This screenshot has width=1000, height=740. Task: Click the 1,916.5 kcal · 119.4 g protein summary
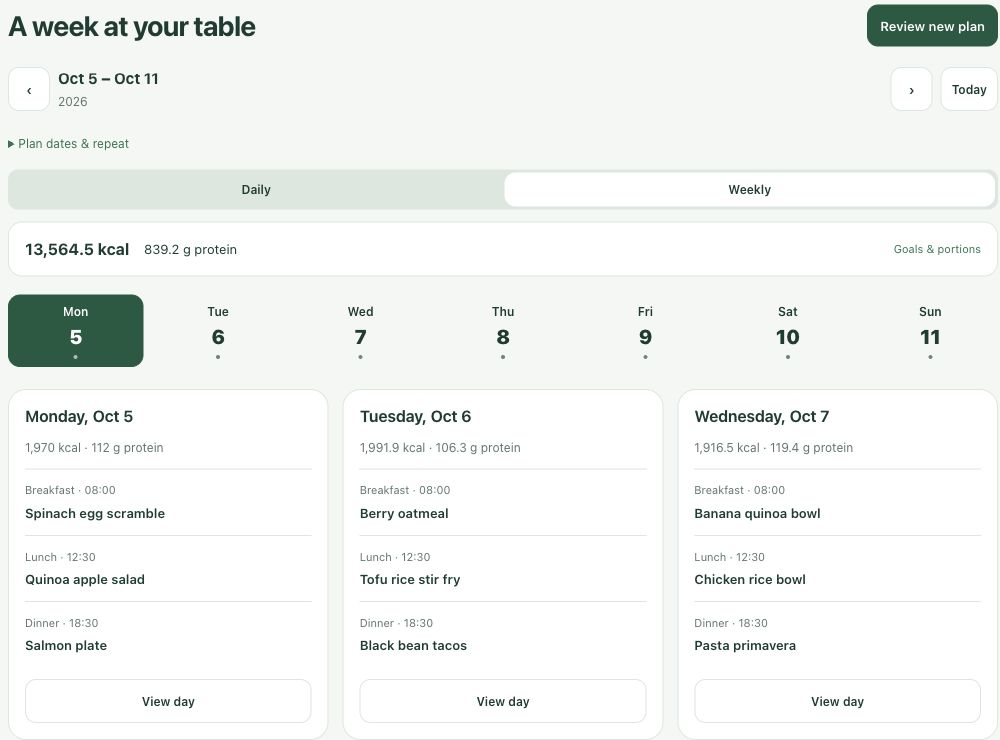[x=774, y=448]
